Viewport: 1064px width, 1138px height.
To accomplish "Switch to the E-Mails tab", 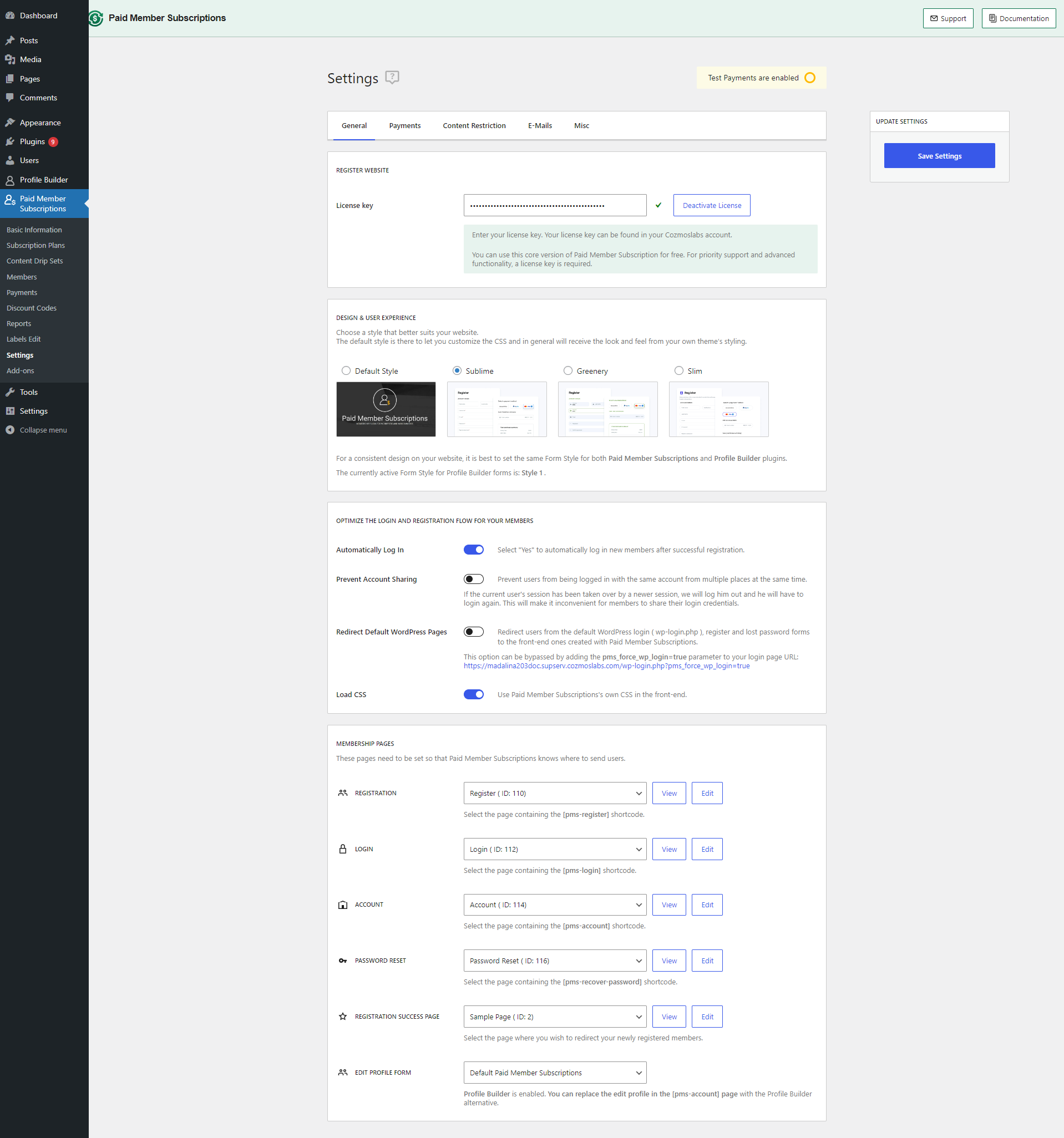I will pyautogui.click(x=540, y=125).
